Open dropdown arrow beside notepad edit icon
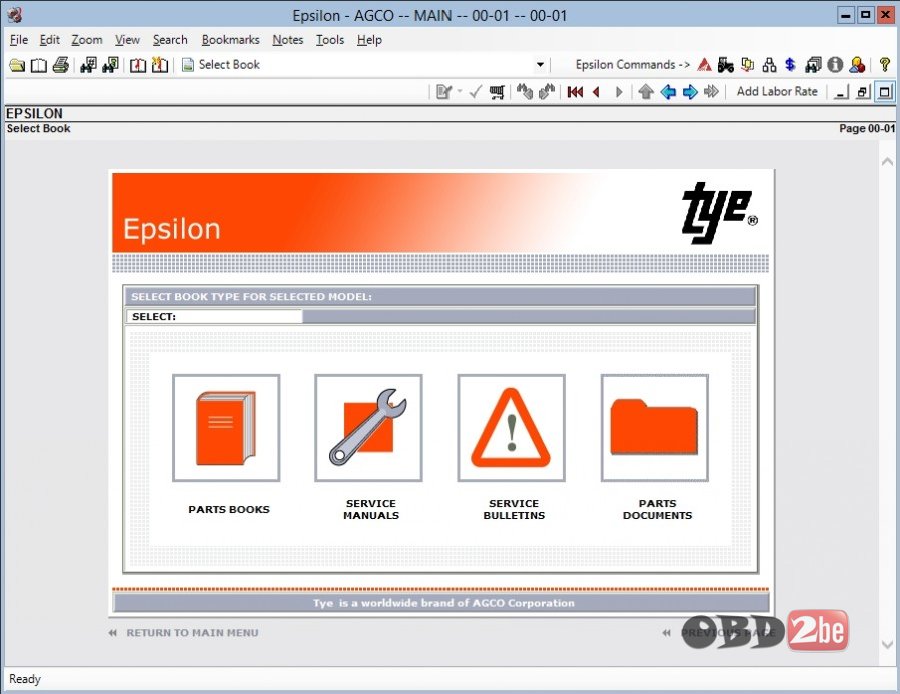The height and width of the screenshot is (694, 900). pos(460,92)
